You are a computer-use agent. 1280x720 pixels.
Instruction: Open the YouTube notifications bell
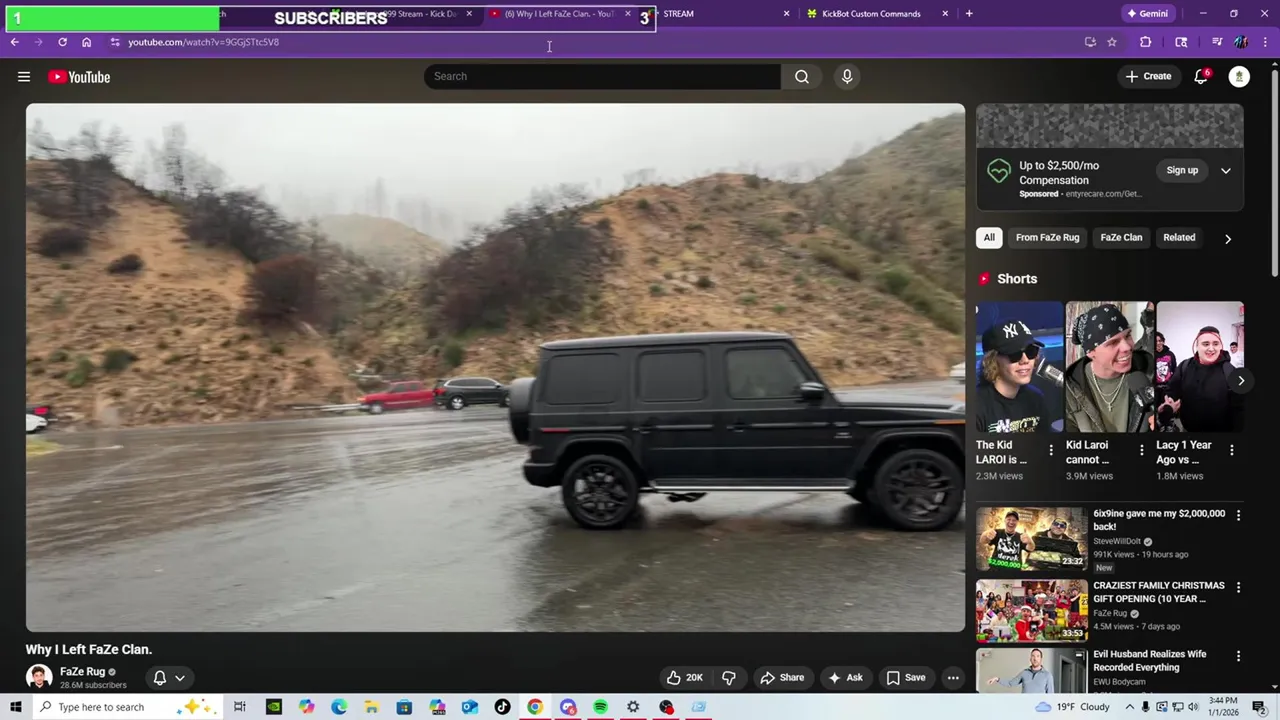1201,76
